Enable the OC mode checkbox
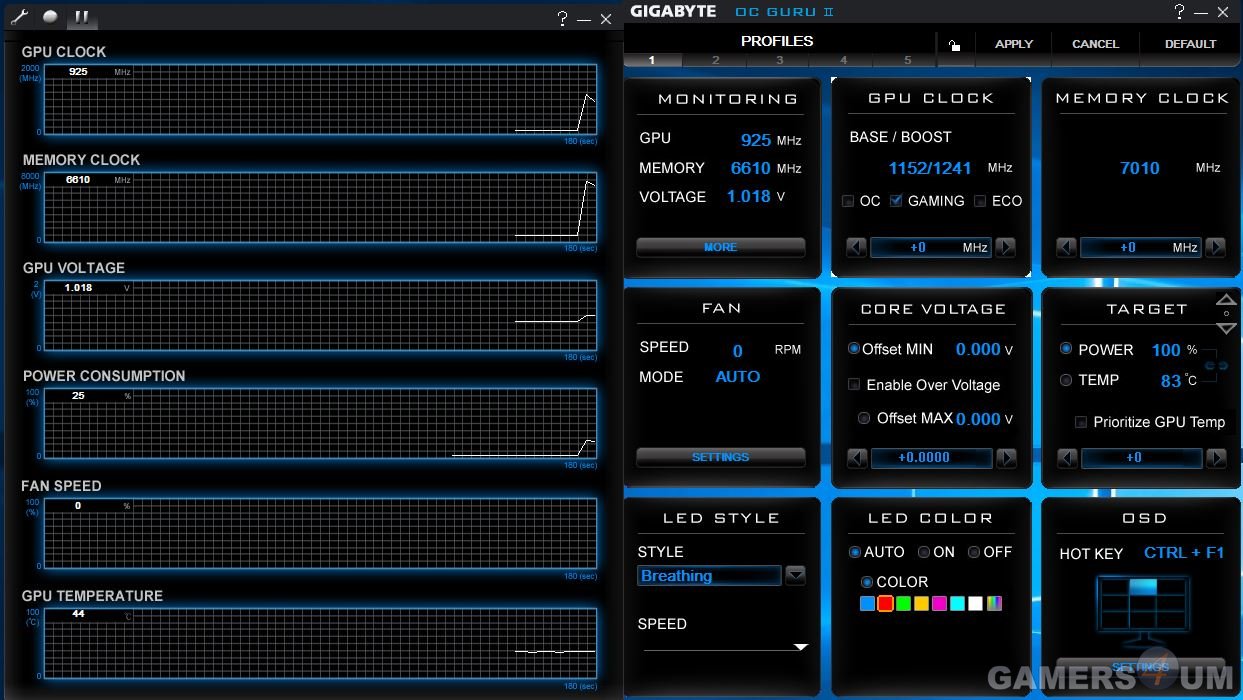The image size is (1243, 700). tap(848, 201)
